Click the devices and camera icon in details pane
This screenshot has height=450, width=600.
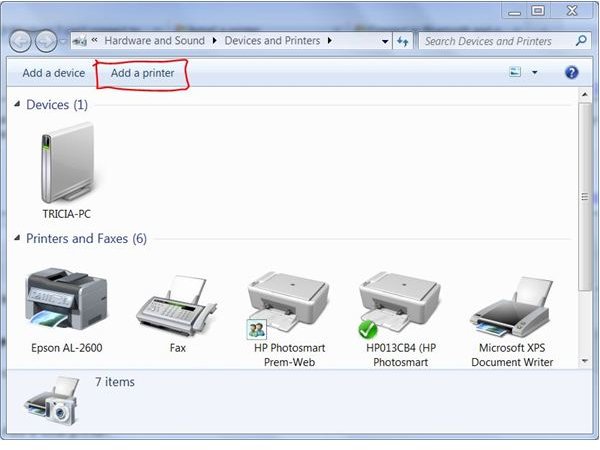(x=52, y=400)
